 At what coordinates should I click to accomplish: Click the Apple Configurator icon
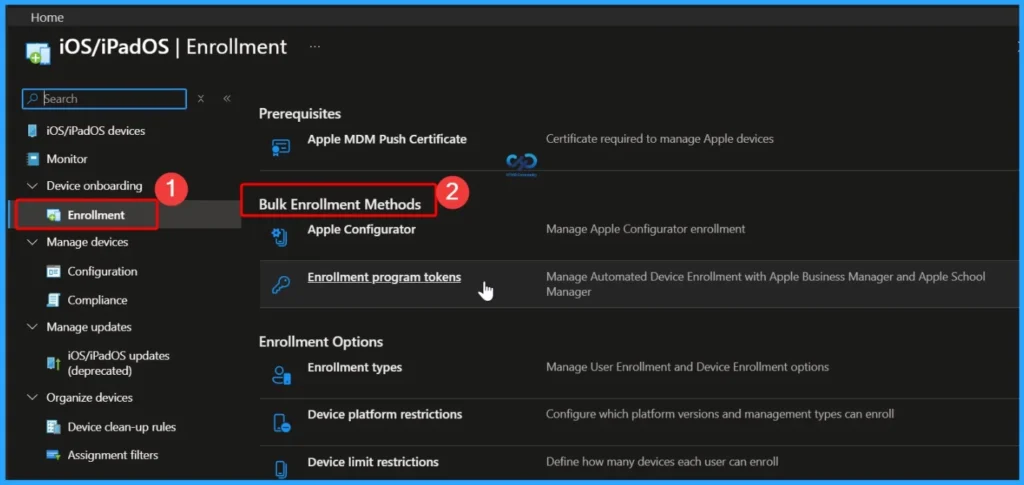tap(281, 238)
